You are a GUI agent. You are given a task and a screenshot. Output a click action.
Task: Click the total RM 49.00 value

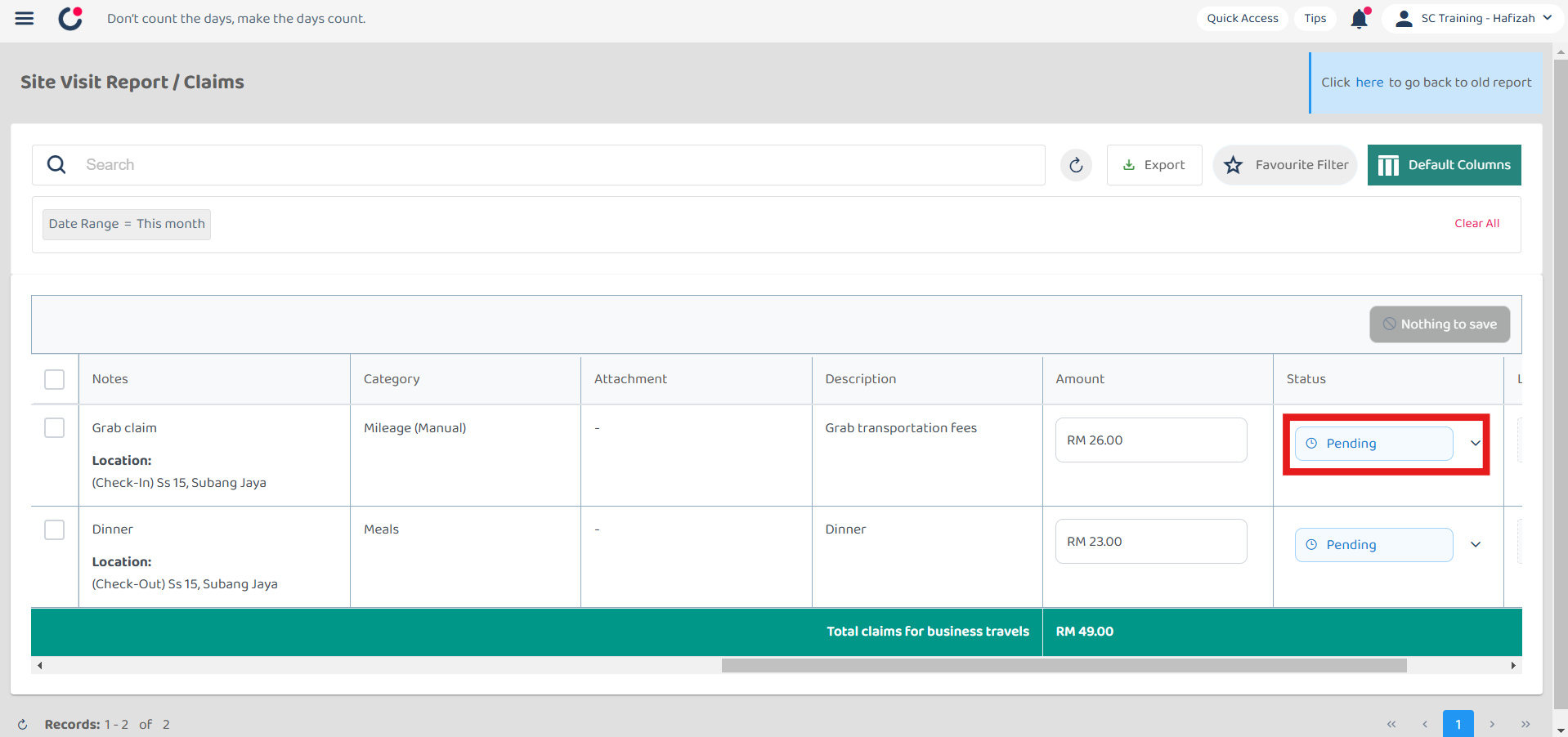coord(1085,632)
